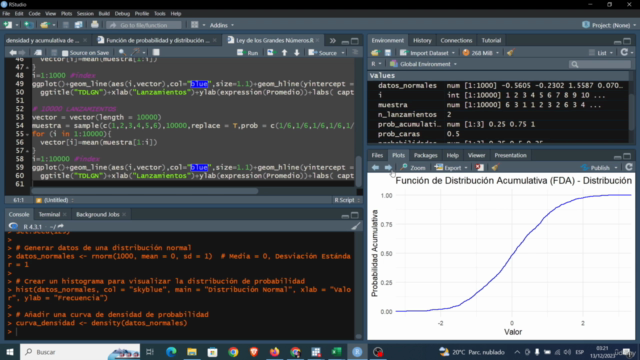The width and height of the screenshot is (640, 360).
Task: Open the Session menu
Action: (85, 13)
